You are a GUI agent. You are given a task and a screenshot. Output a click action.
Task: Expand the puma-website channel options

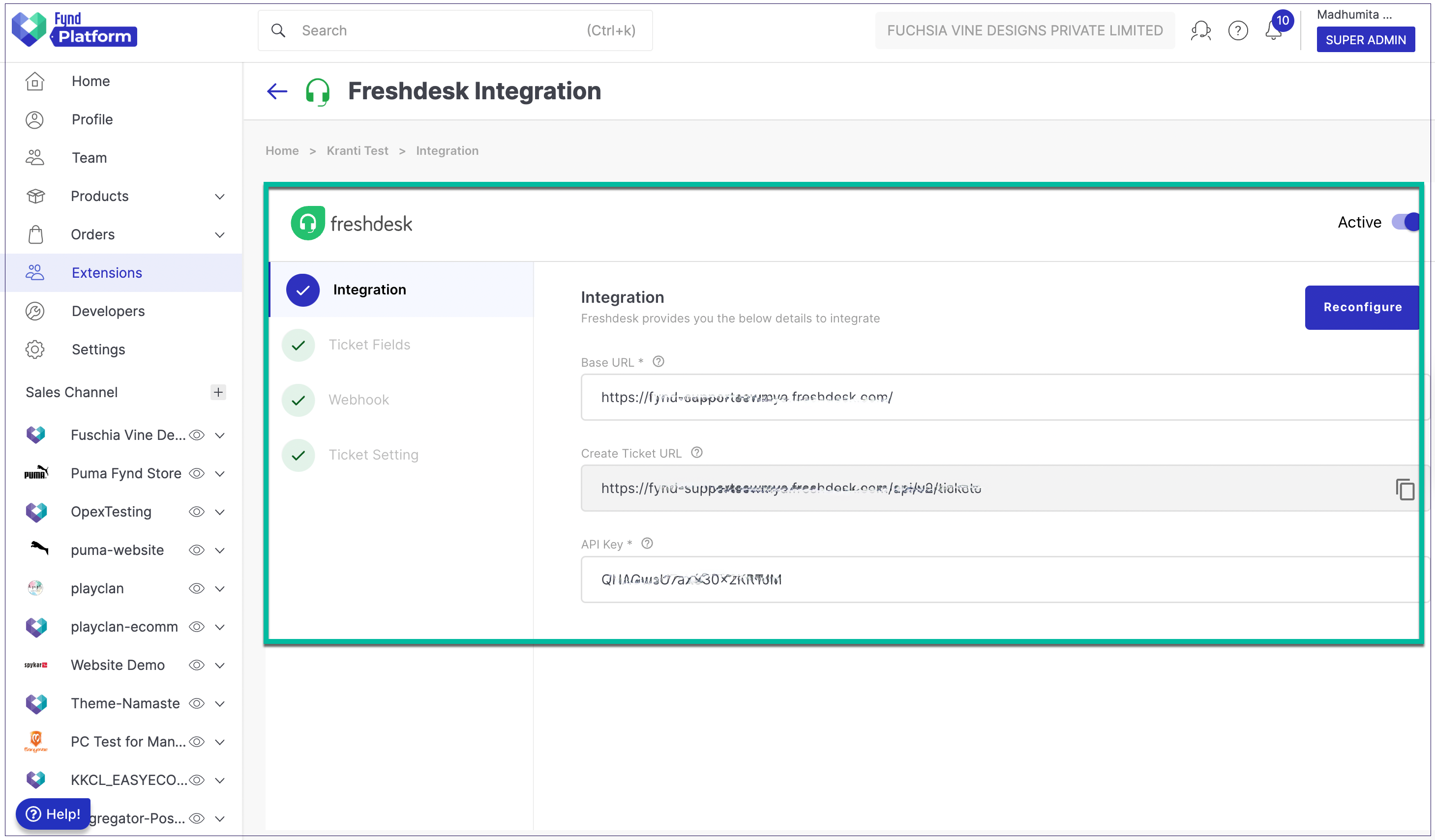pyautogui.click(x=220, y=550)
